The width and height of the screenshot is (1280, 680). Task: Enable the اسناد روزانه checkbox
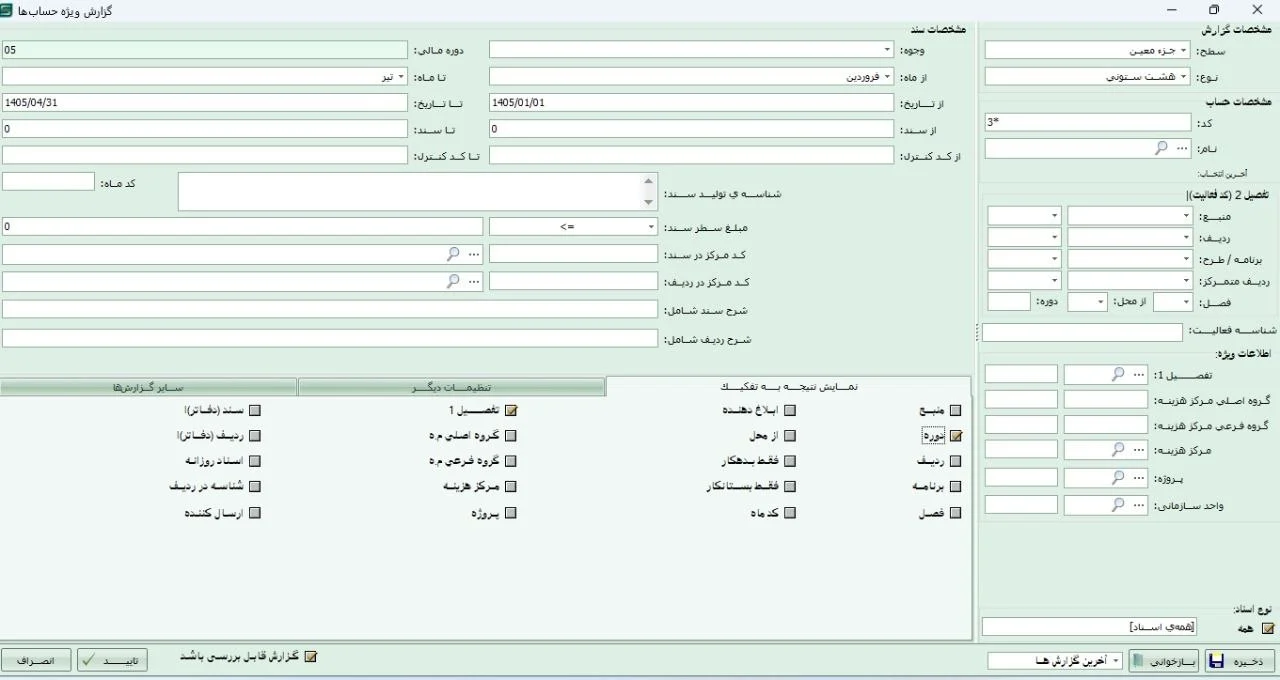tap(254, 461)
